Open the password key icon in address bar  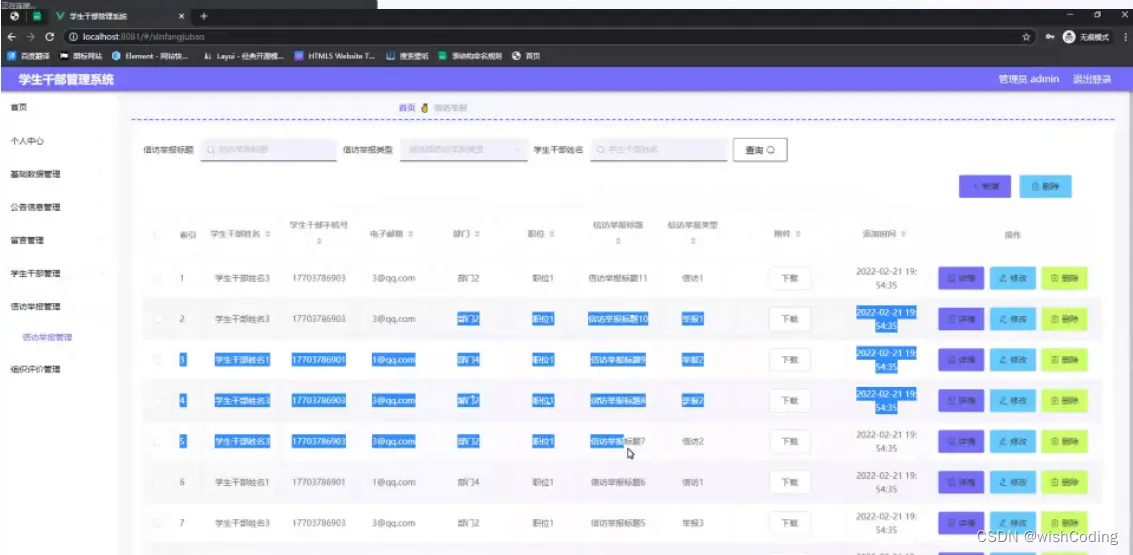pyautogui.click(x=1049, y=37)
